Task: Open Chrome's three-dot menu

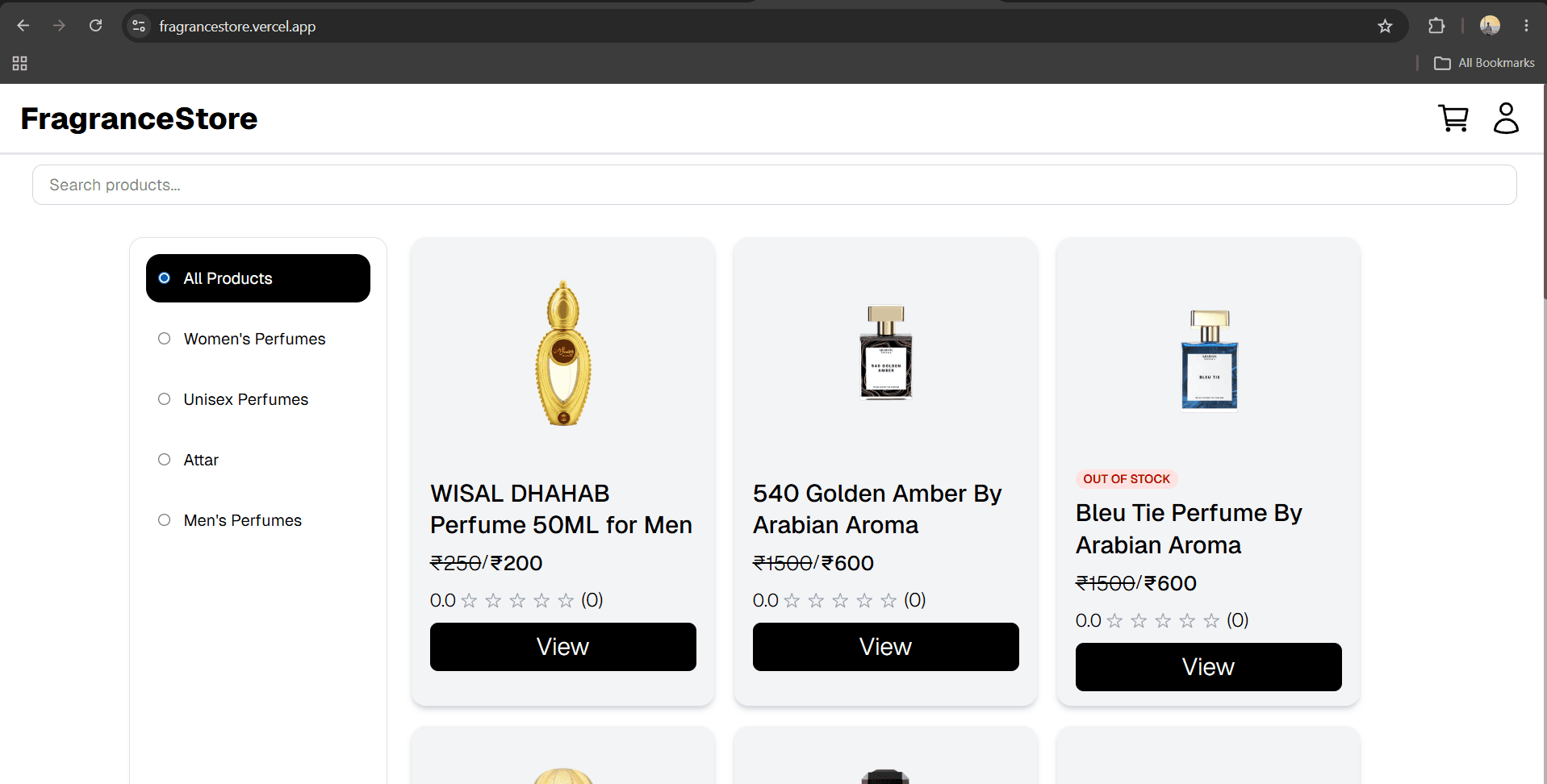Action: [x=1526, y=26]
